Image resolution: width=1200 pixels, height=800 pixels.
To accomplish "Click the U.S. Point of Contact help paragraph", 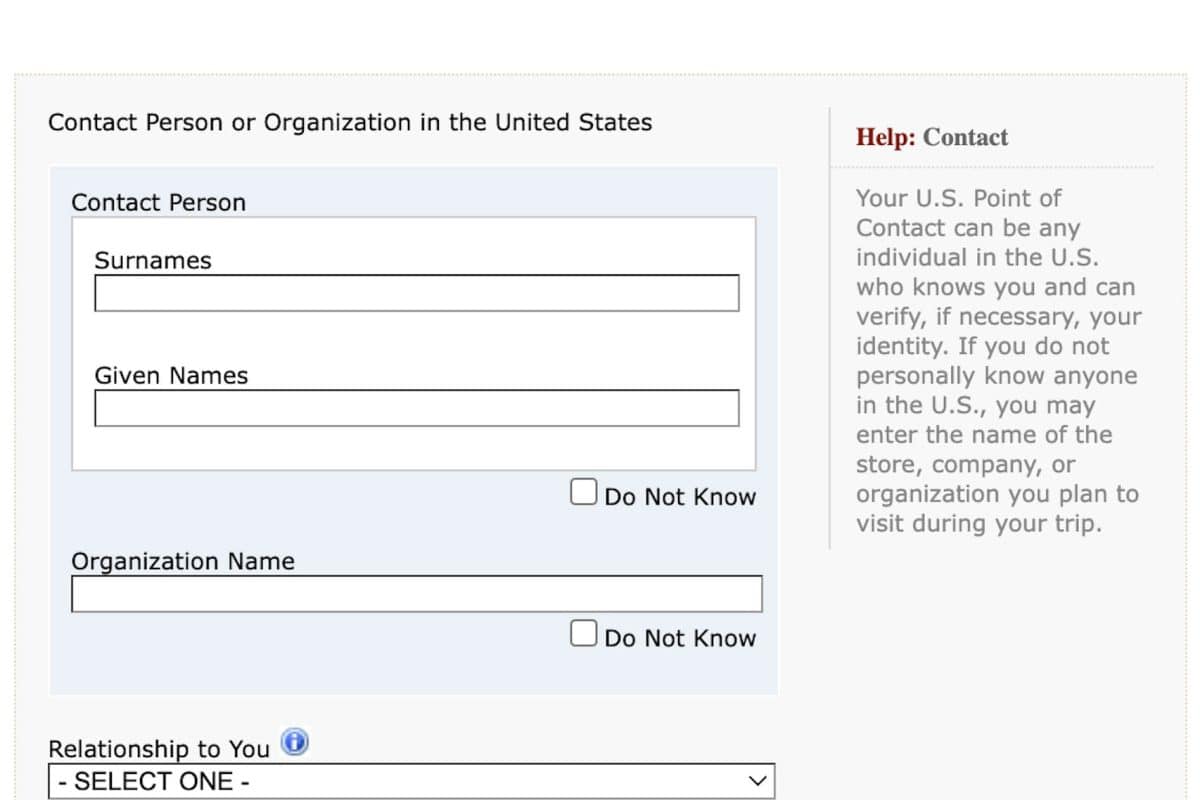I will [x=997, y=361].
